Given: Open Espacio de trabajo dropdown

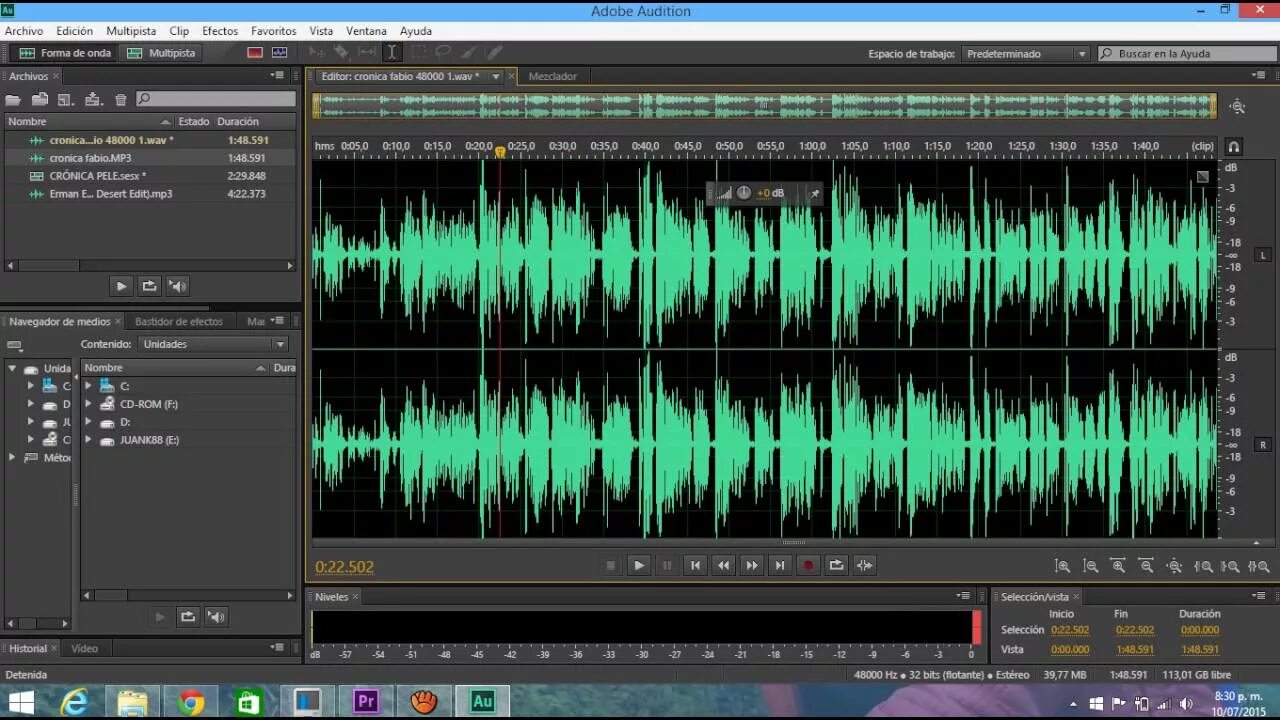Looking at the screenshot, I should pos(1027,53).
